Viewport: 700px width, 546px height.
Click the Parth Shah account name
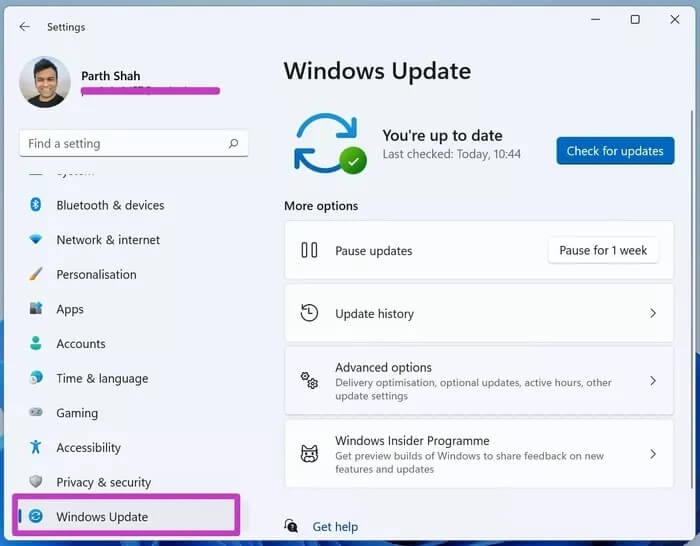pyautogui.click(x=111, y=76)
